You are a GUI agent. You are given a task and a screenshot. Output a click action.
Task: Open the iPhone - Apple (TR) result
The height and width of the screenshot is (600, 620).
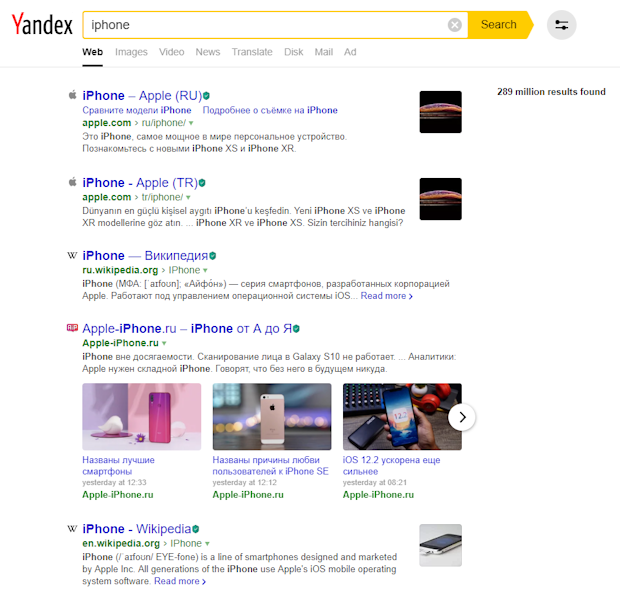[140, 183]
